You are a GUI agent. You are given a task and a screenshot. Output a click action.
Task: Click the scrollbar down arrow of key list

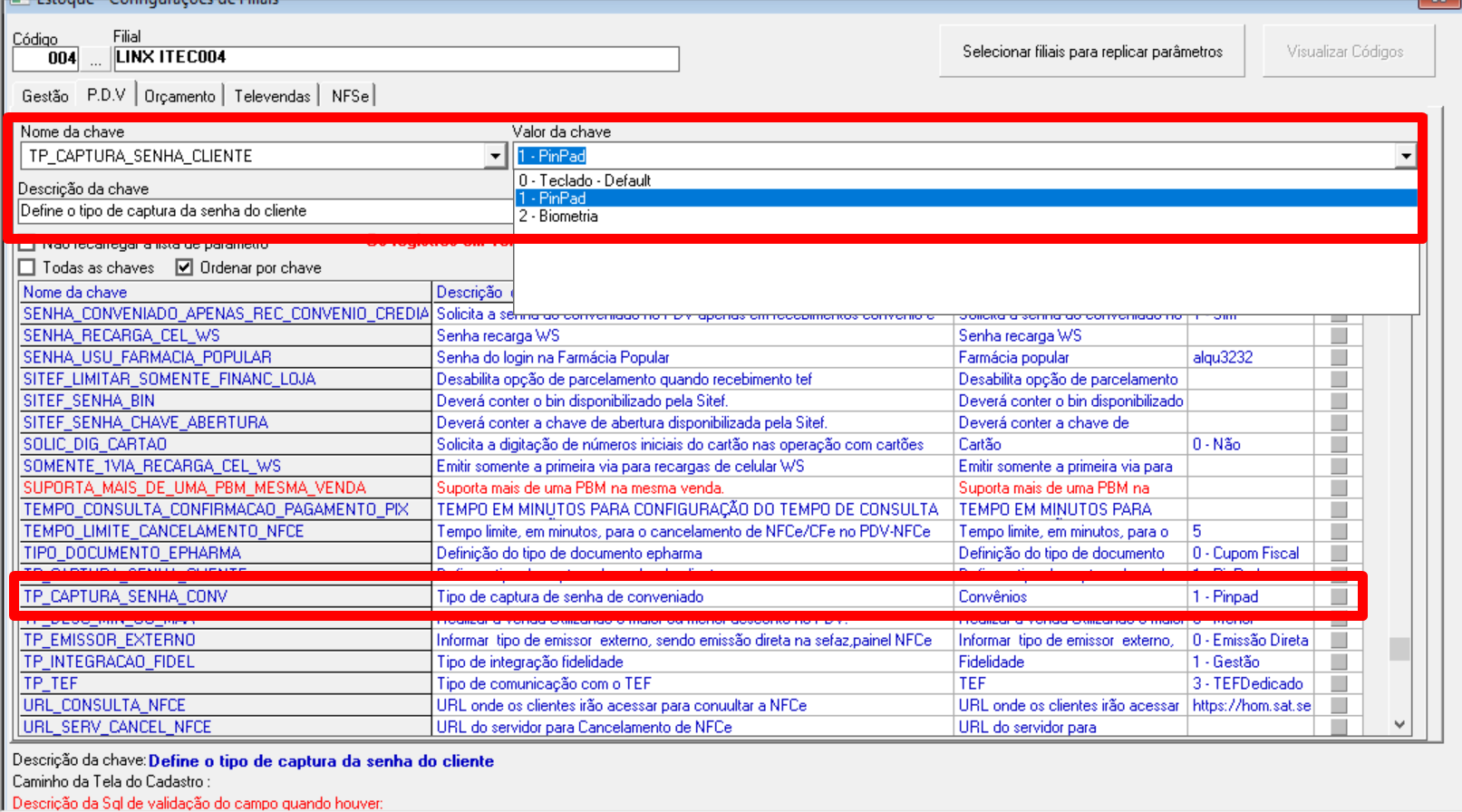point(1399,724)
